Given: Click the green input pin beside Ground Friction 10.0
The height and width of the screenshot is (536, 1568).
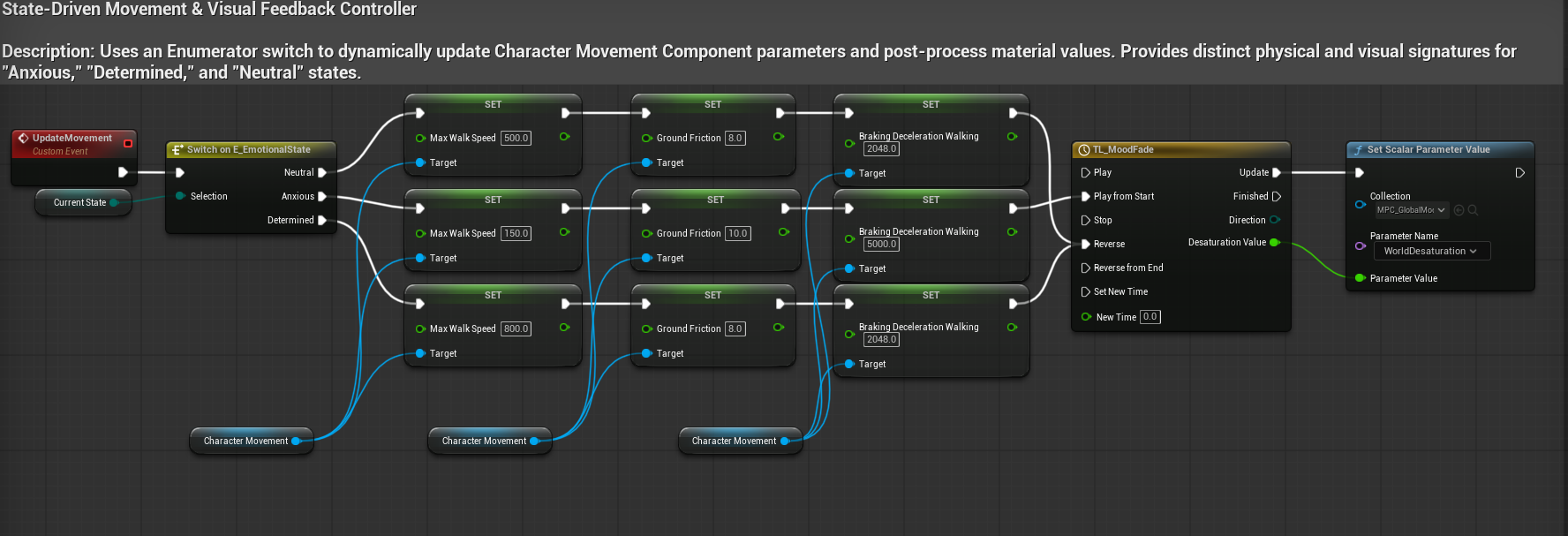Looking at the screenshot, I should tap(646, 233).
